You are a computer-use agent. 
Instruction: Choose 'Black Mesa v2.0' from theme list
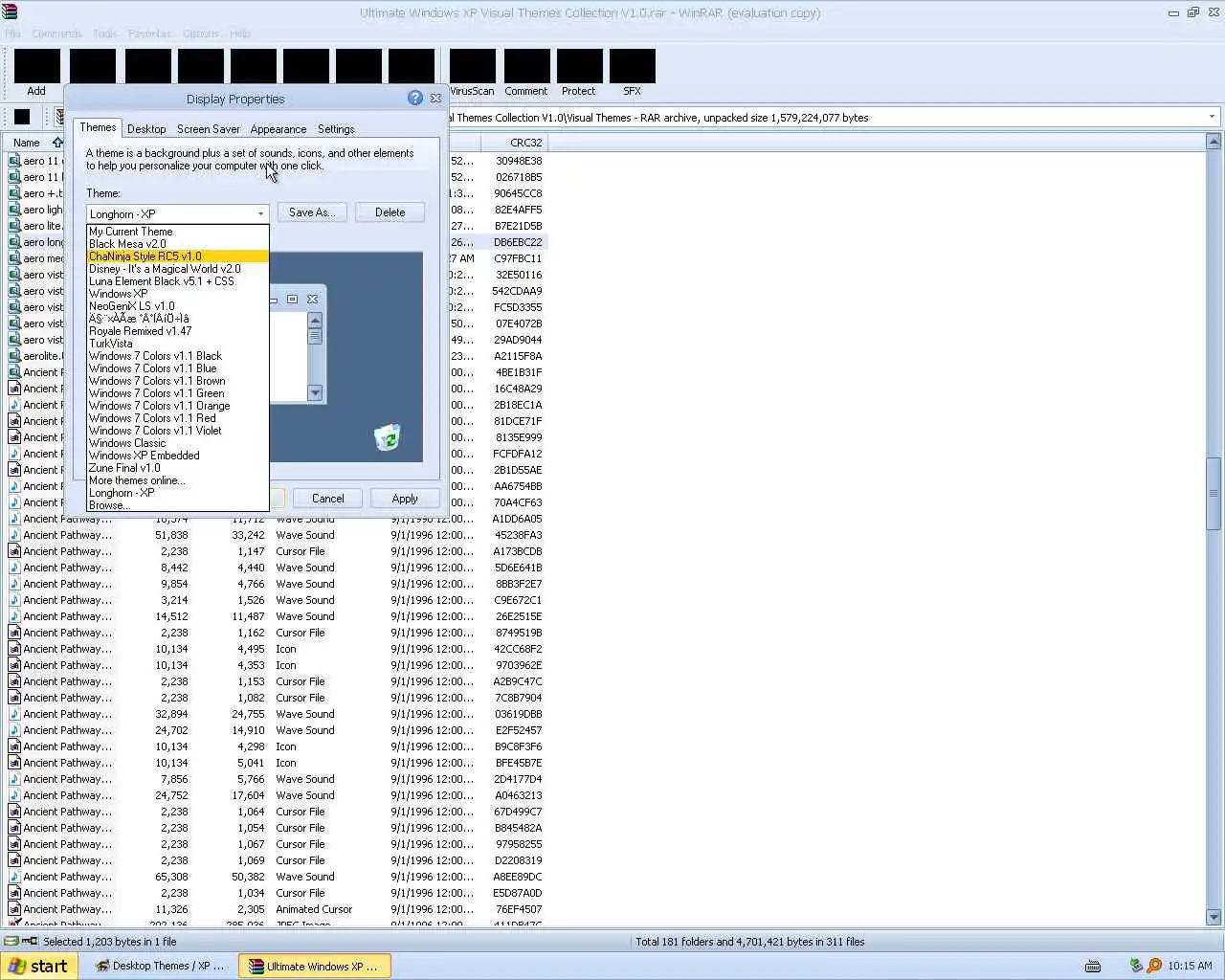(177, 244)
